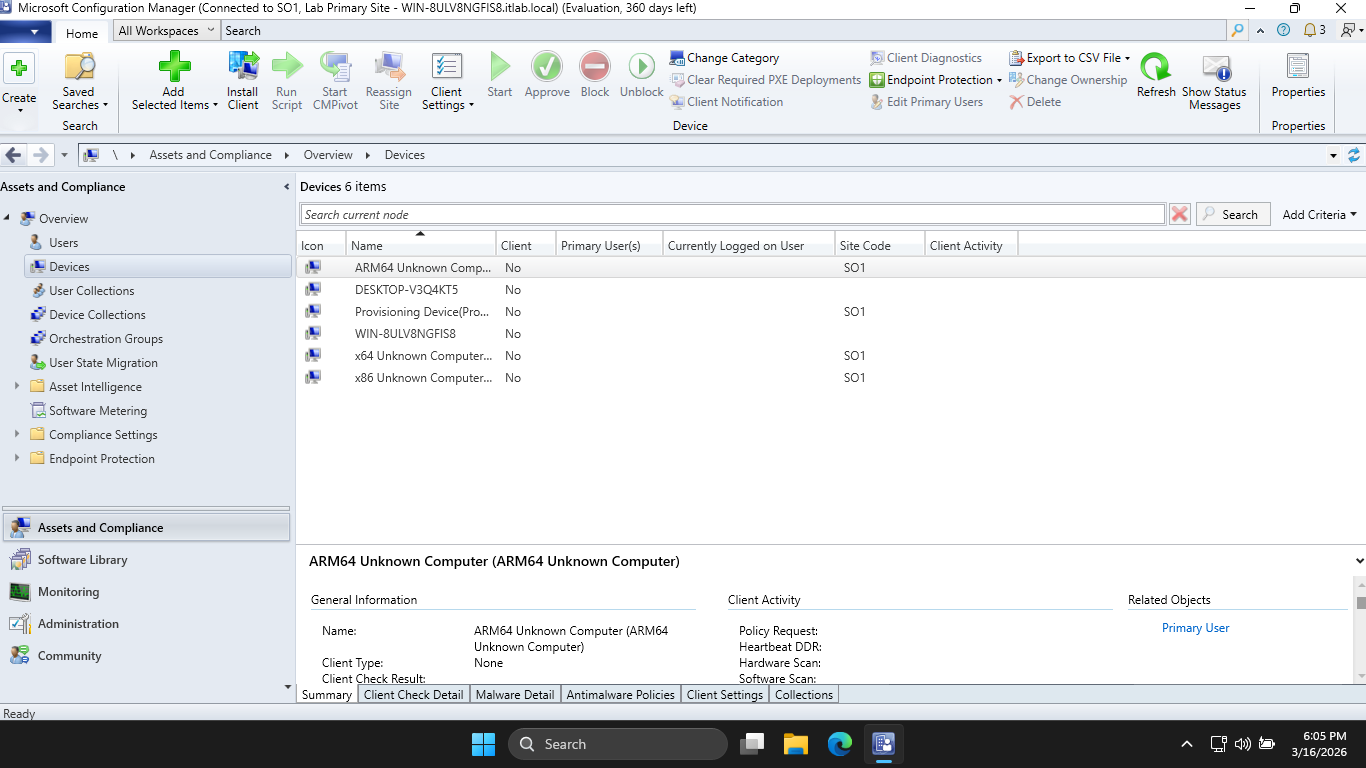Follow the Primary User link
The height and width of the screenshot is (768, 1366).
1195,628
